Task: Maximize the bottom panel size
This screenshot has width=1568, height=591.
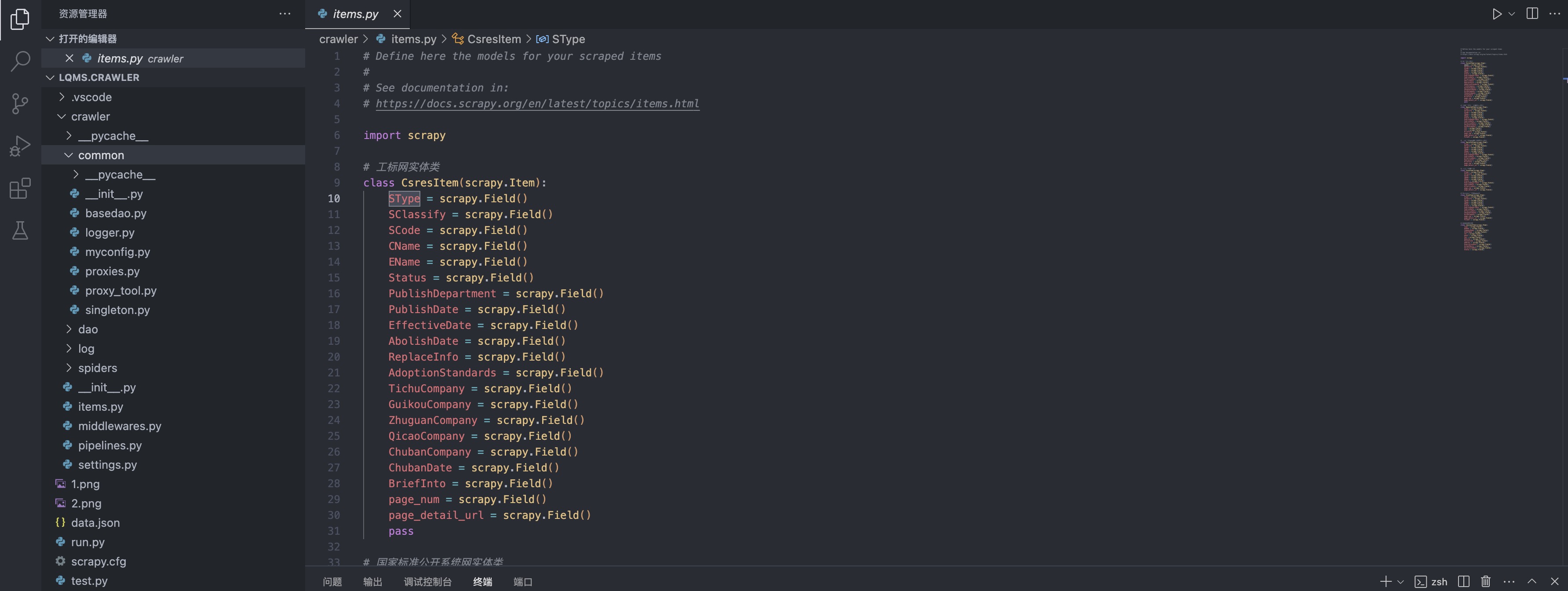Action: click(1532, 581)
